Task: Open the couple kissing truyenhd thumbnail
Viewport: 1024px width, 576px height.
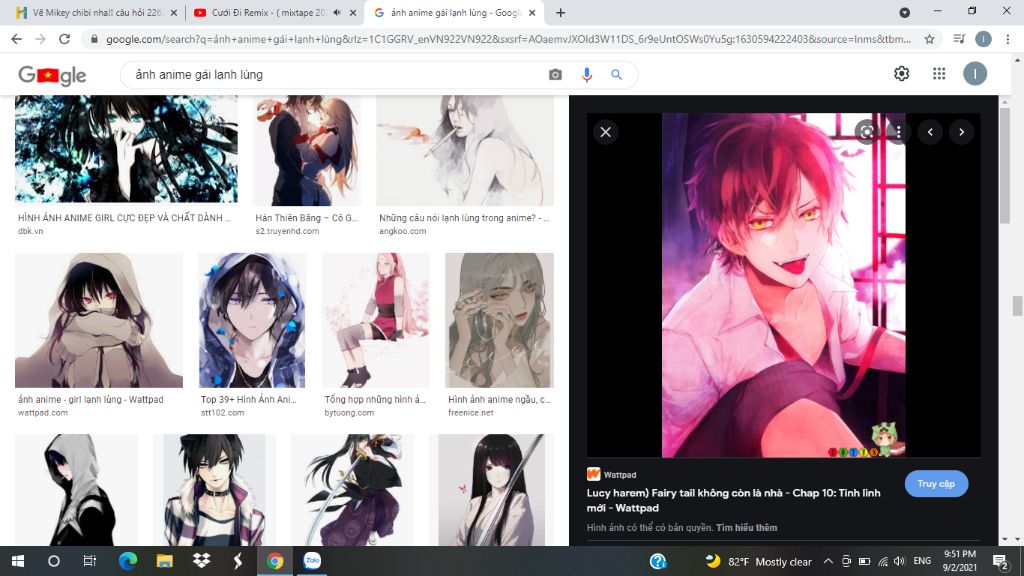Action: tap(307, 150)
